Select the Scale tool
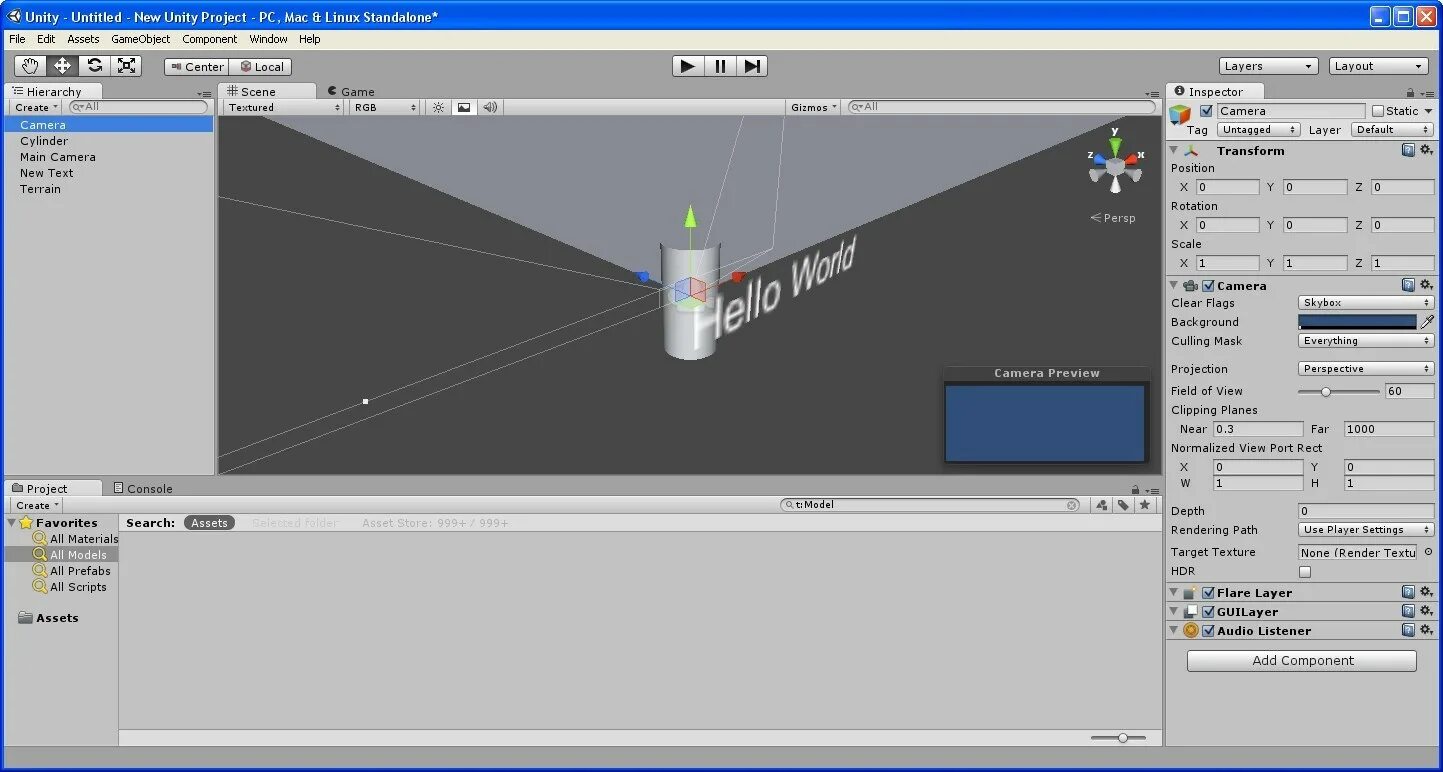 coord(126,66)
